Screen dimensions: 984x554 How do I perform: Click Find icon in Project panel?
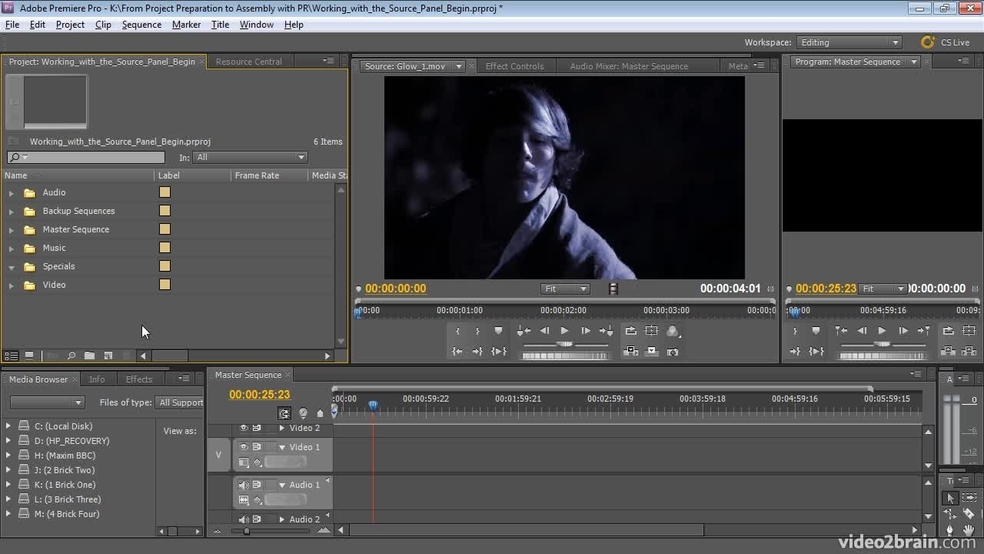click(x=72, y=356)
